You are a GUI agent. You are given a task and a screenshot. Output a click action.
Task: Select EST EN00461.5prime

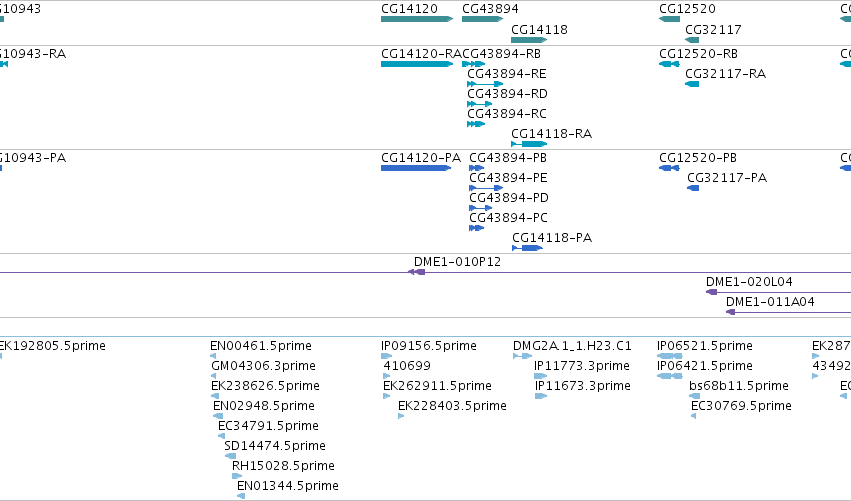pos(213,356)
